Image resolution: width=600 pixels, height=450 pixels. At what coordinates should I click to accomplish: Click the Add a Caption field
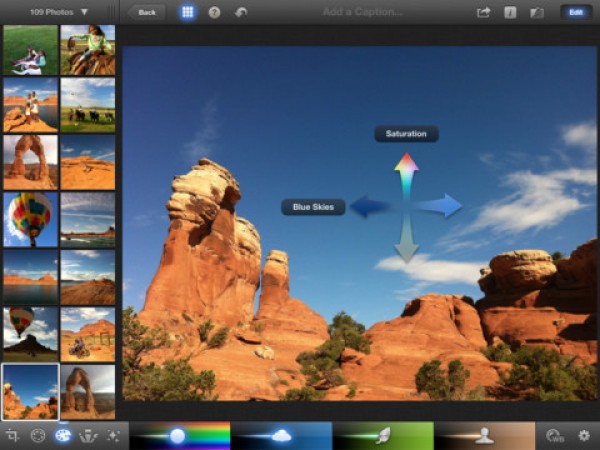(x=363, y=12)
